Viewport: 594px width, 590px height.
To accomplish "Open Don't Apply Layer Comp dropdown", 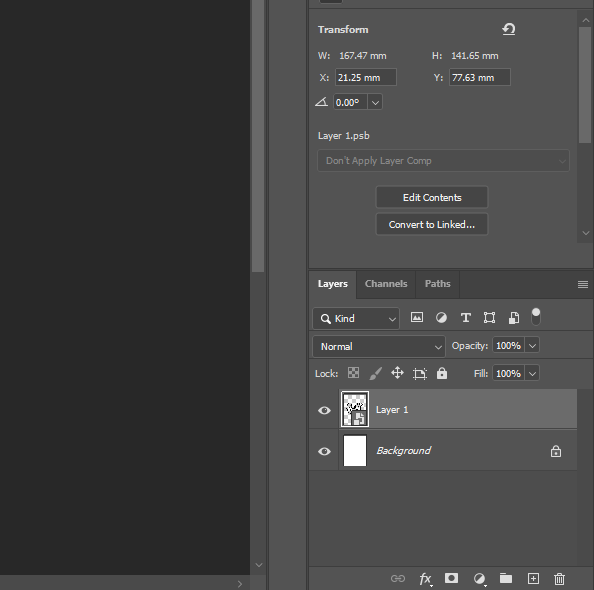I will [x=443, y=161].
